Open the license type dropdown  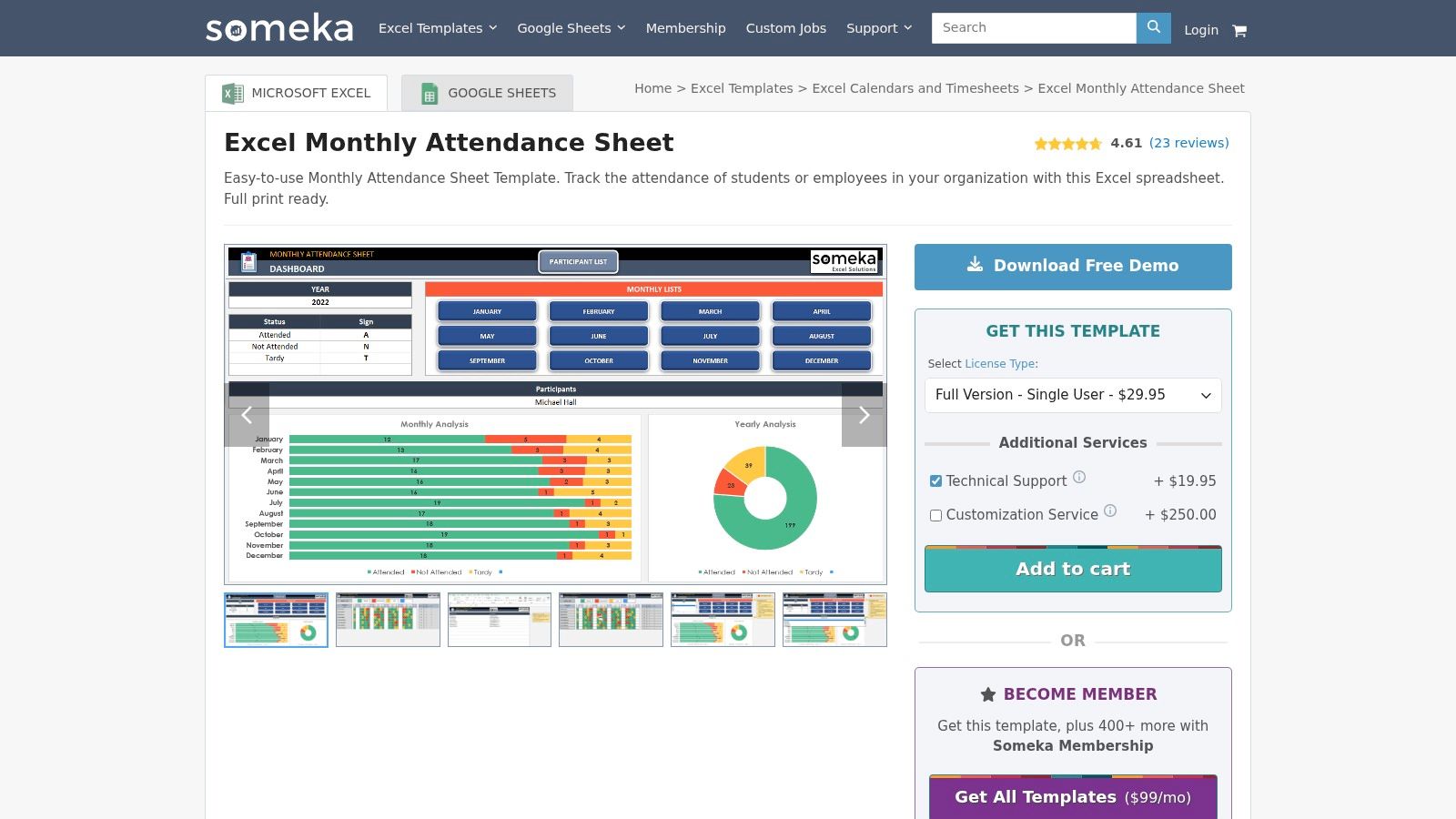click(1072, 394)
